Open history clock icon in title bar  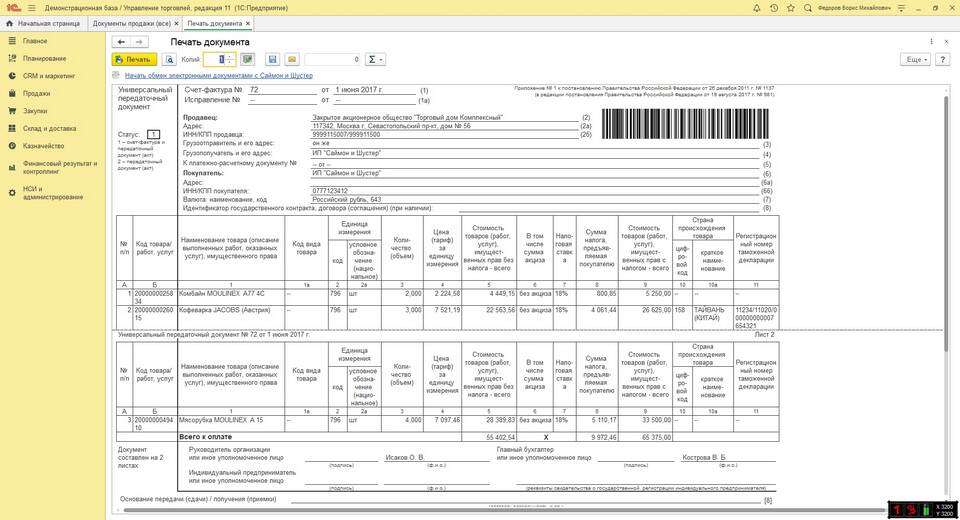[x=774, y=8]
